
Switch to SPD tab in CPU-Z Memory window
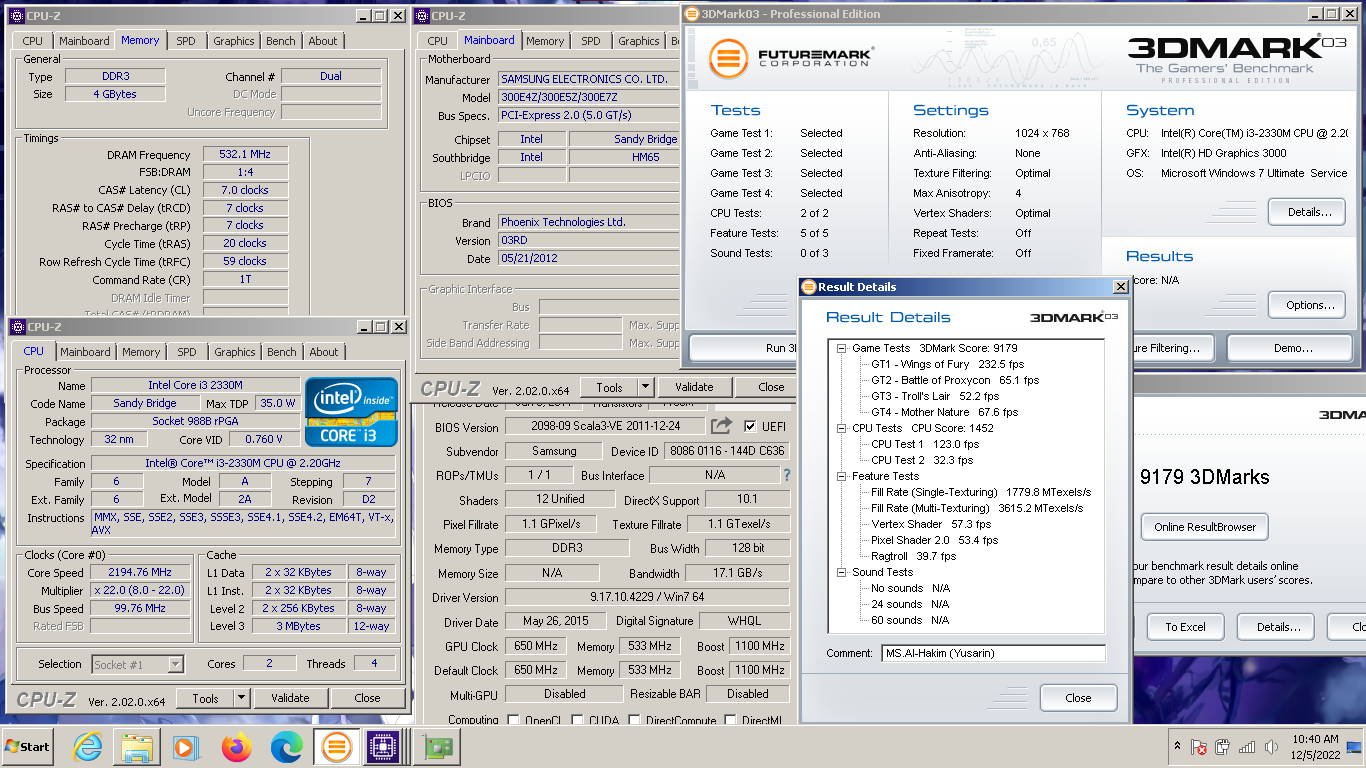(186, 41)
